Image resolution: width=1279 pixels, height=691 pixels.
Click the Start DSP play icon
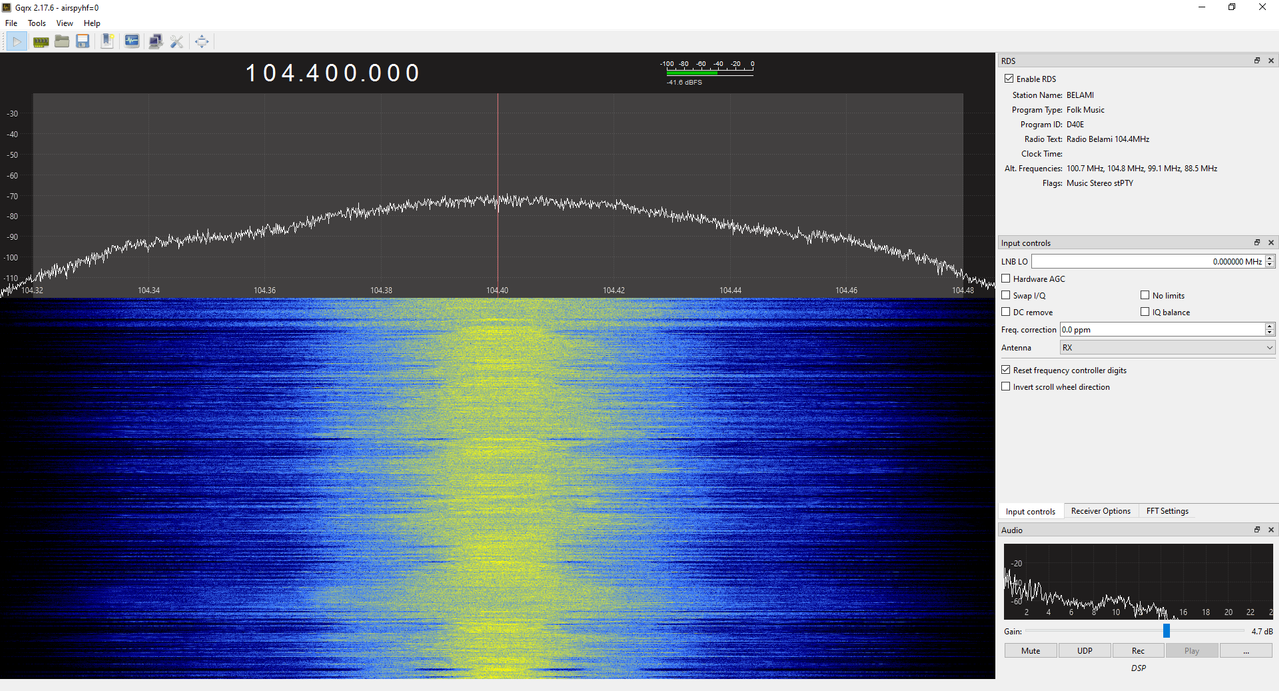(x=17, y=41)
